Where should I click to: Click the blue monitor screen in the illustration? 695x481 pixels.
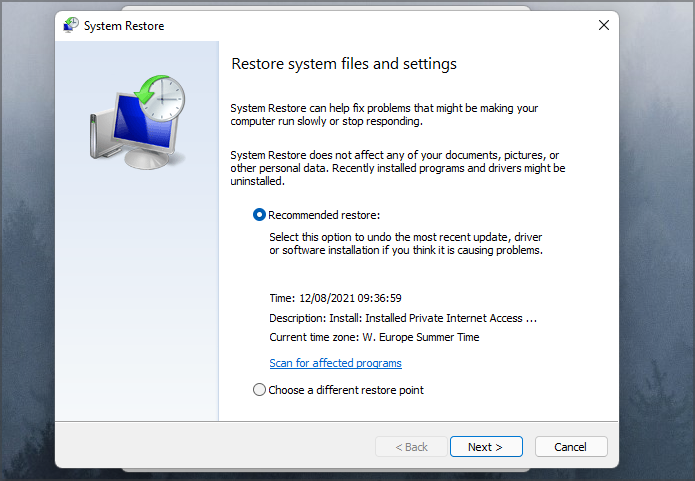pyautogui.click(x=141, y=123)
